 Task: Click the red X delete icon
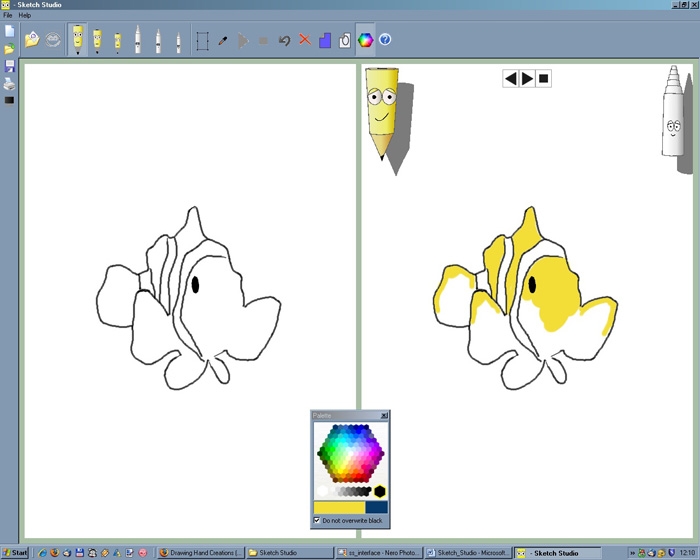point(304,40)
